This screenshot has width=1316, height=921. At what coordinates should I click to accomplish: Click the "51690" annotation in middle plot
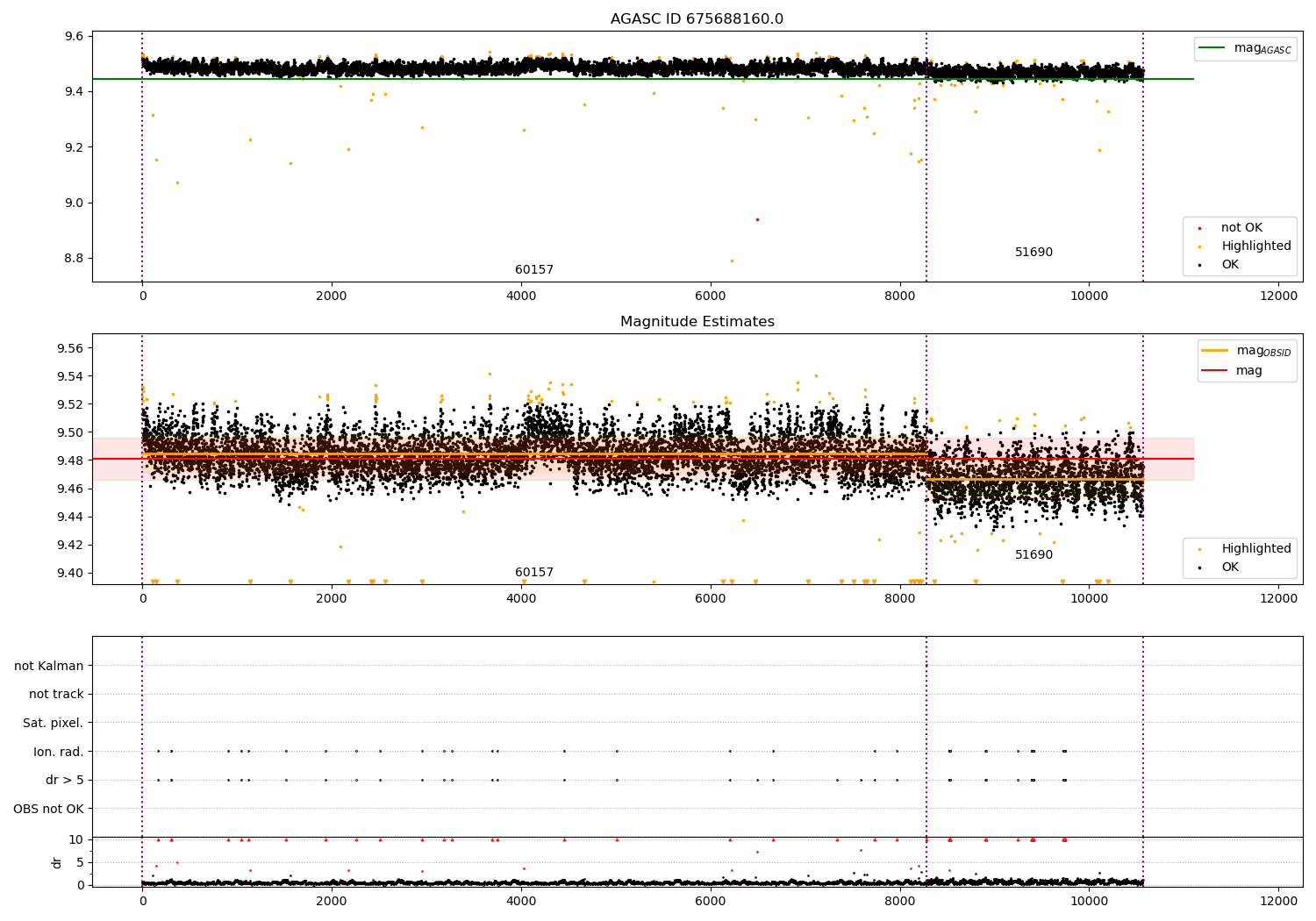(1033, 555)
